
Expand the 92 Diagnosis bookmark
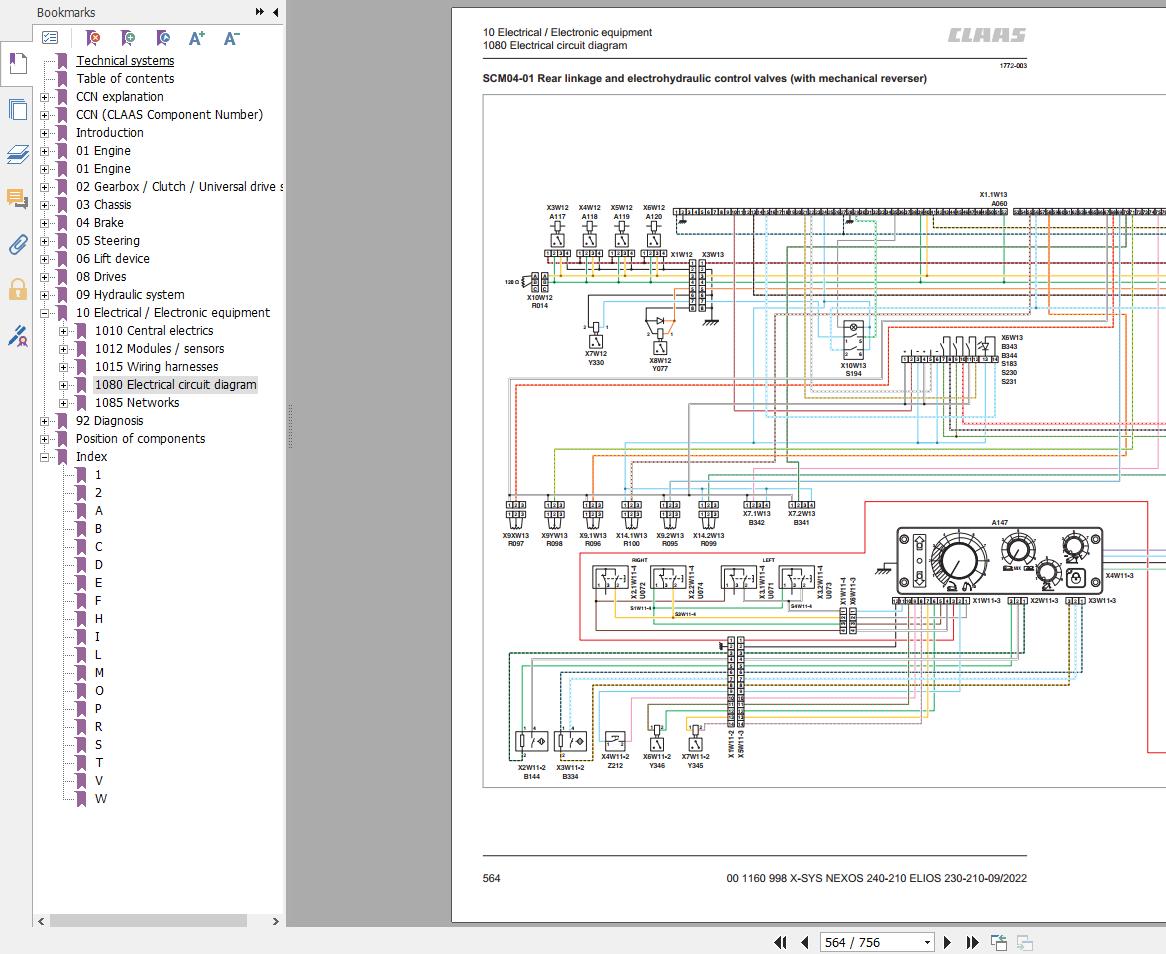45,421
